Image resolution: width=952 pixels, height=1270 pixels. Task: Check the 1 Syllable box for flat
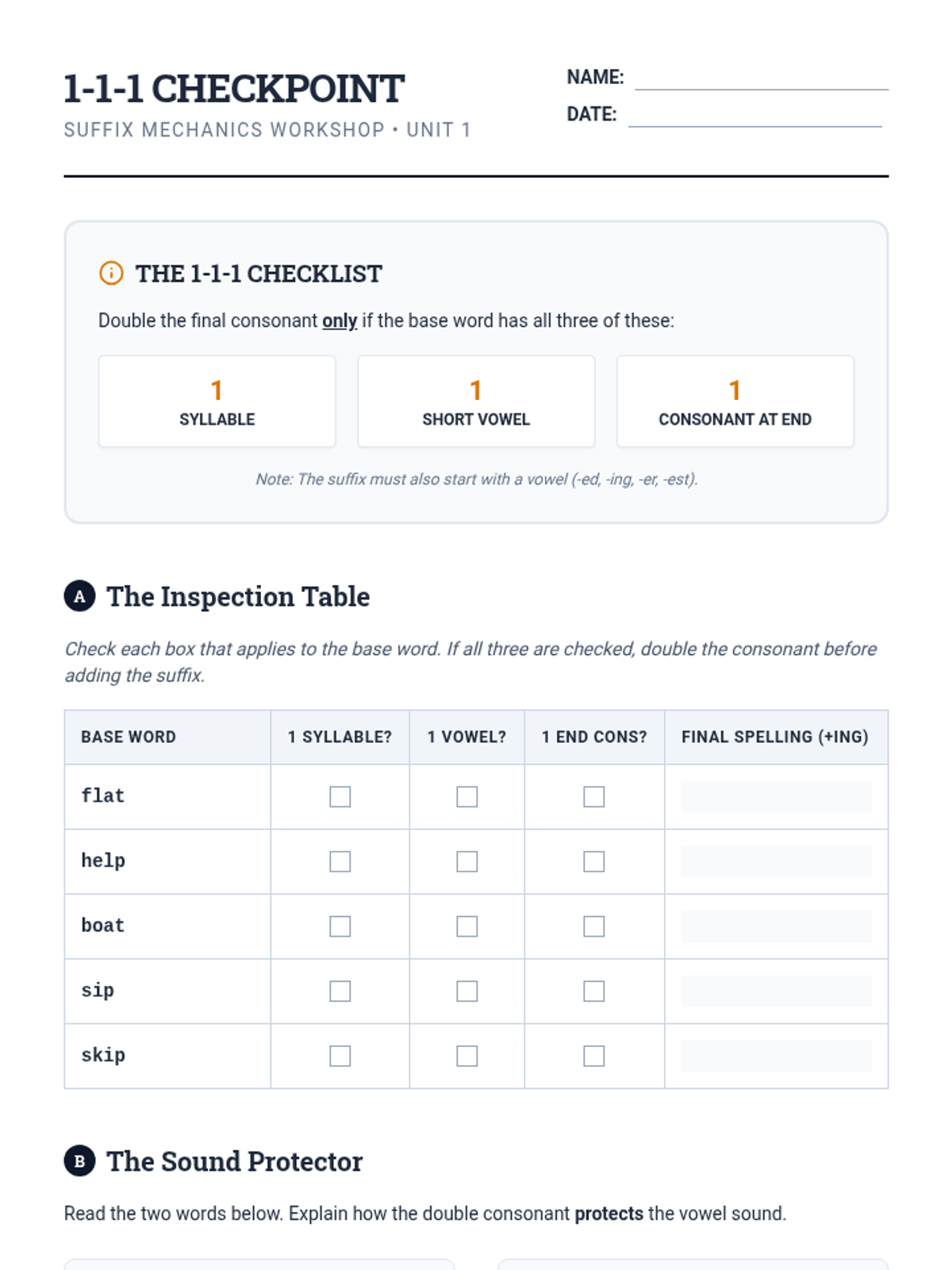pyautogui.click(x=340, y=796)
